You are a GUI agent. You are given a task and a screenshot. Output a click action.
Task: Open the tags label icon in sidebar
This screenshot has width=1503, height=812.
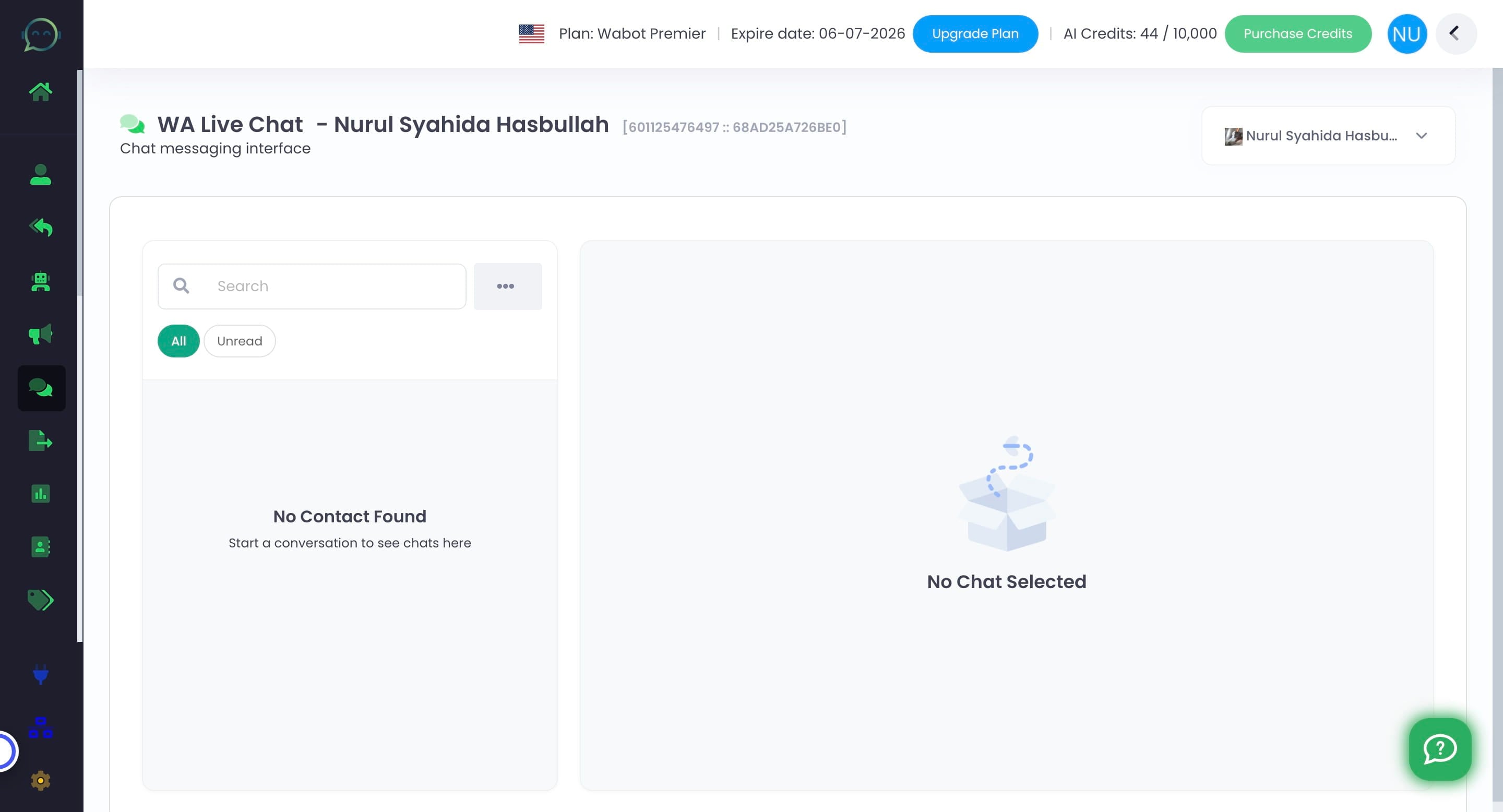40,600
